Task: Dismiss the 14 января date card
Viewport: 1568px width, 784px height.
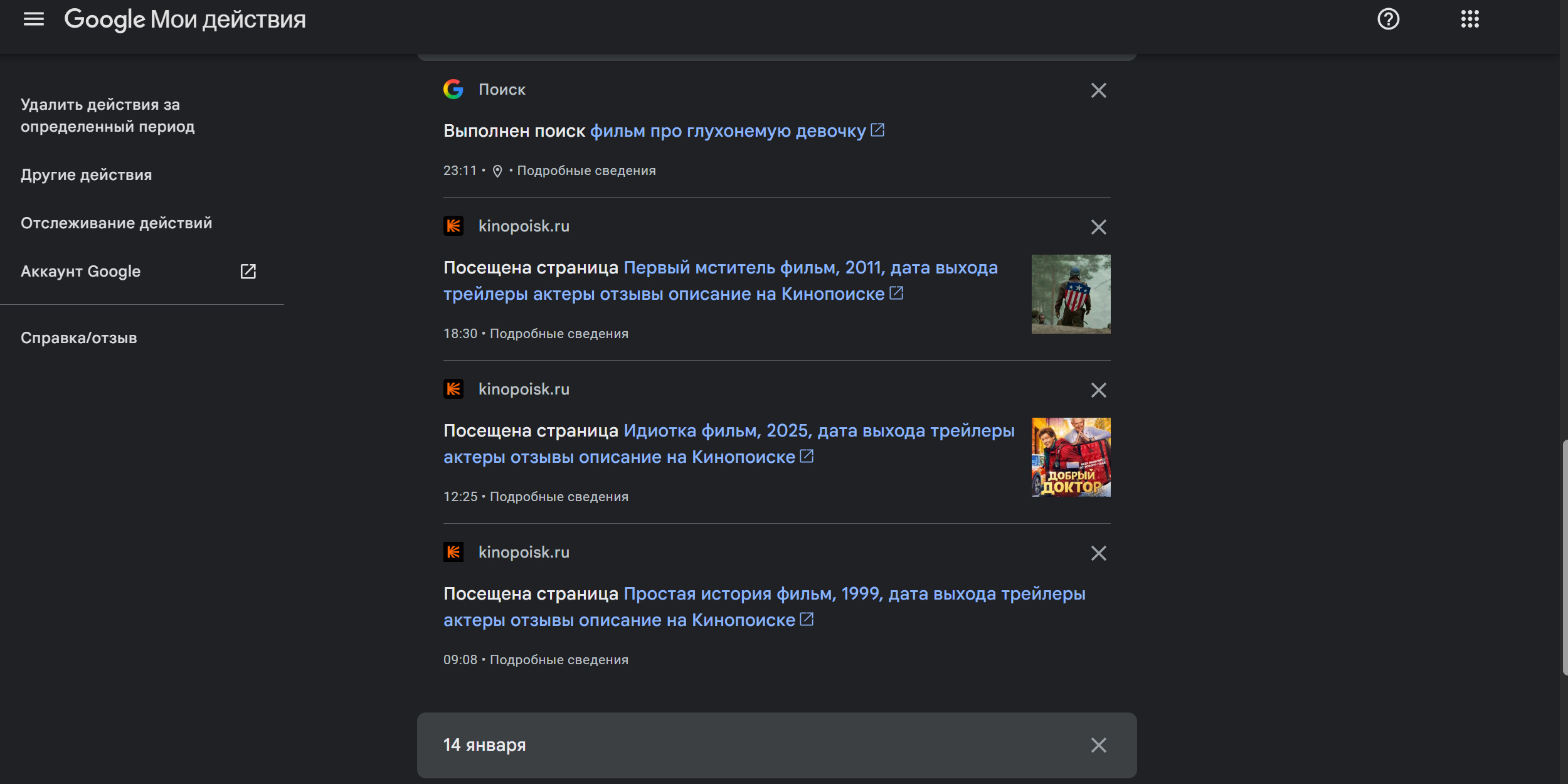Action: pos(1099,745)
